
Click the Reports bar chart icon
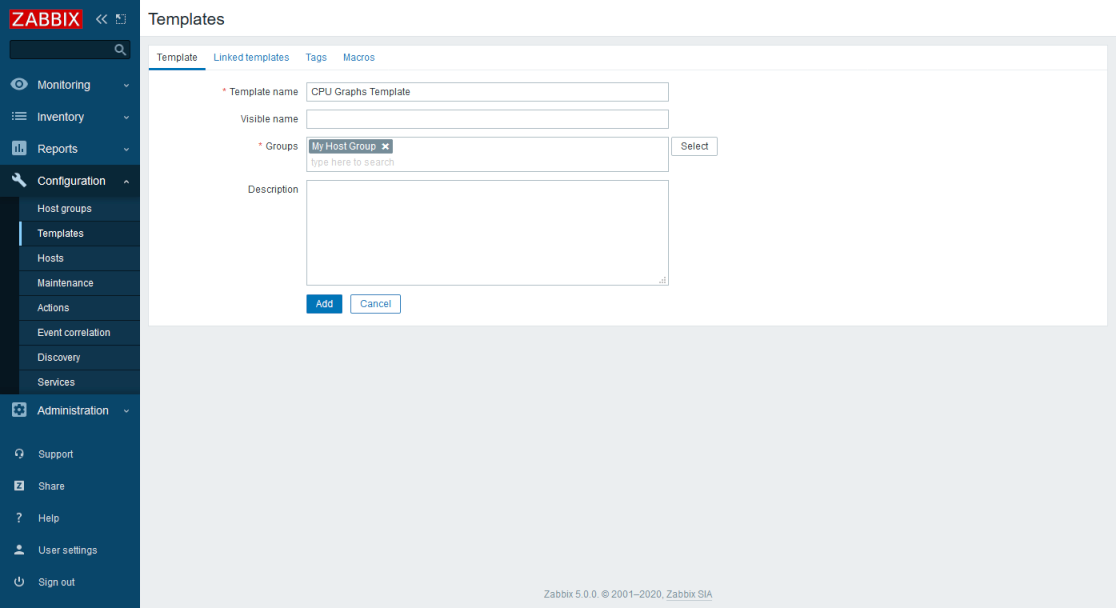19,148
